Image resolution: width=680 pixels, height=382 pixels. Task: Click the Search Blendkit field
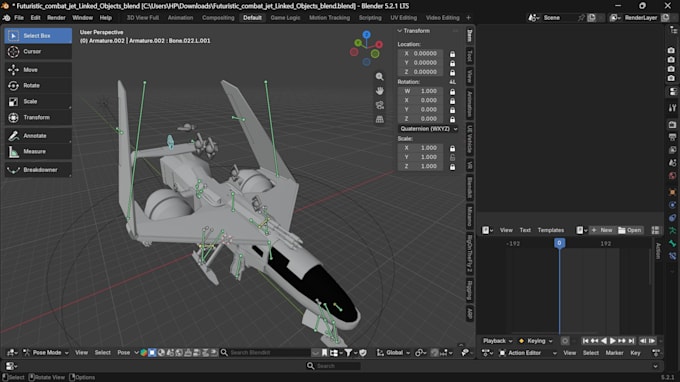pos(270,353)
